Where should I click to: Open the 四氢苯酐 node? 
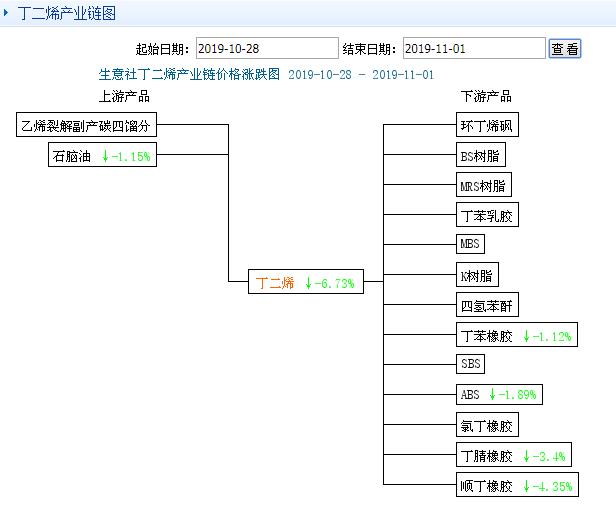point(487,304)
